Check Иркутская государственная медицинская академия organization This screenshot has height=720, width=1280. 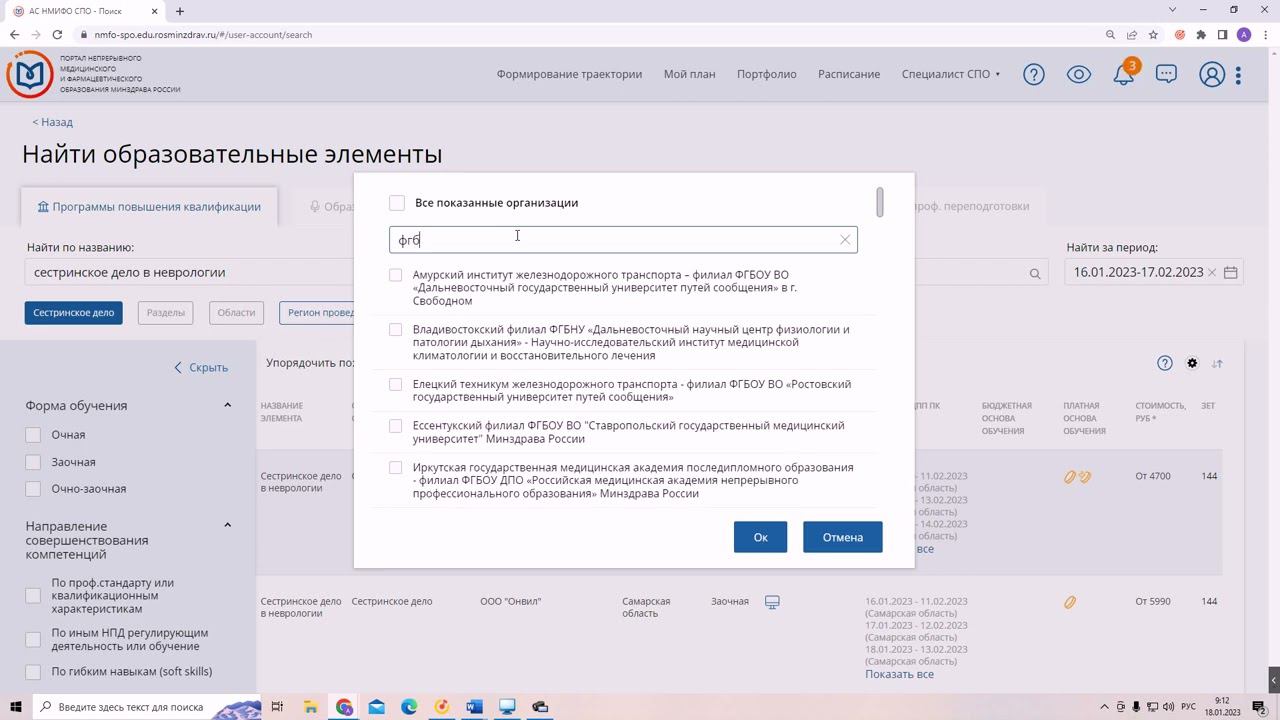[x=396, y=468]
